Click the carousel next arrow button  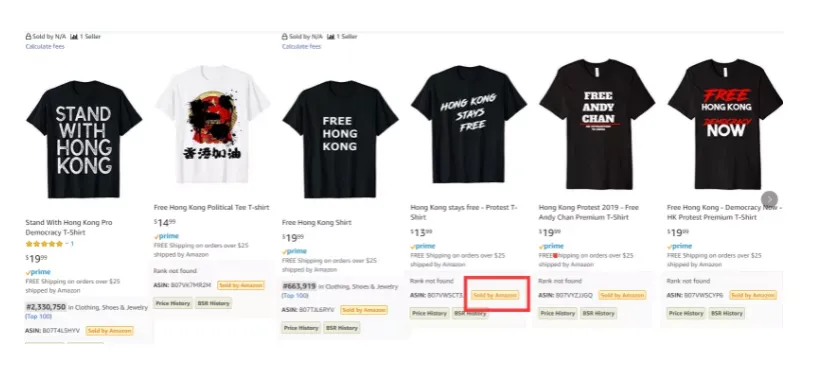click(x=769, y=199)
